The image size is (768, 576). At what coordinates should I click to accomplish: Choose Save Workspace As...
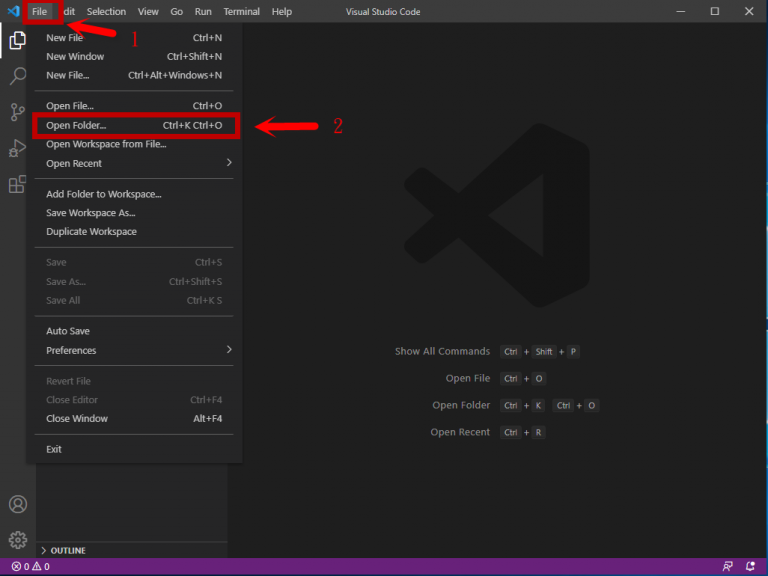pyautogui.click(x=134, y=213)
